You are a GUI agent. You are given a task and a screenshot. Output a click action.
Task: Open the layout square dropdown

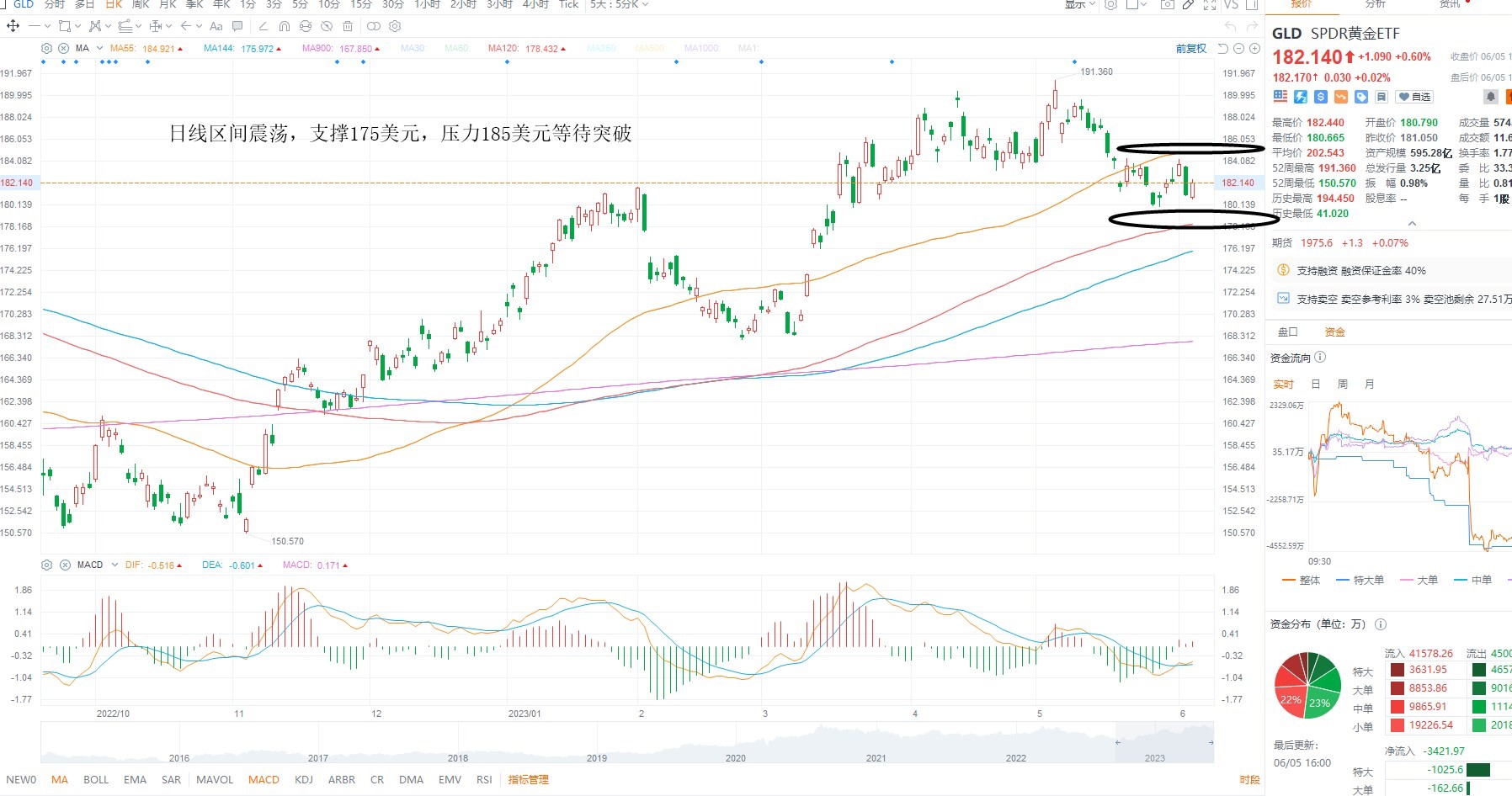[1137, 4]
